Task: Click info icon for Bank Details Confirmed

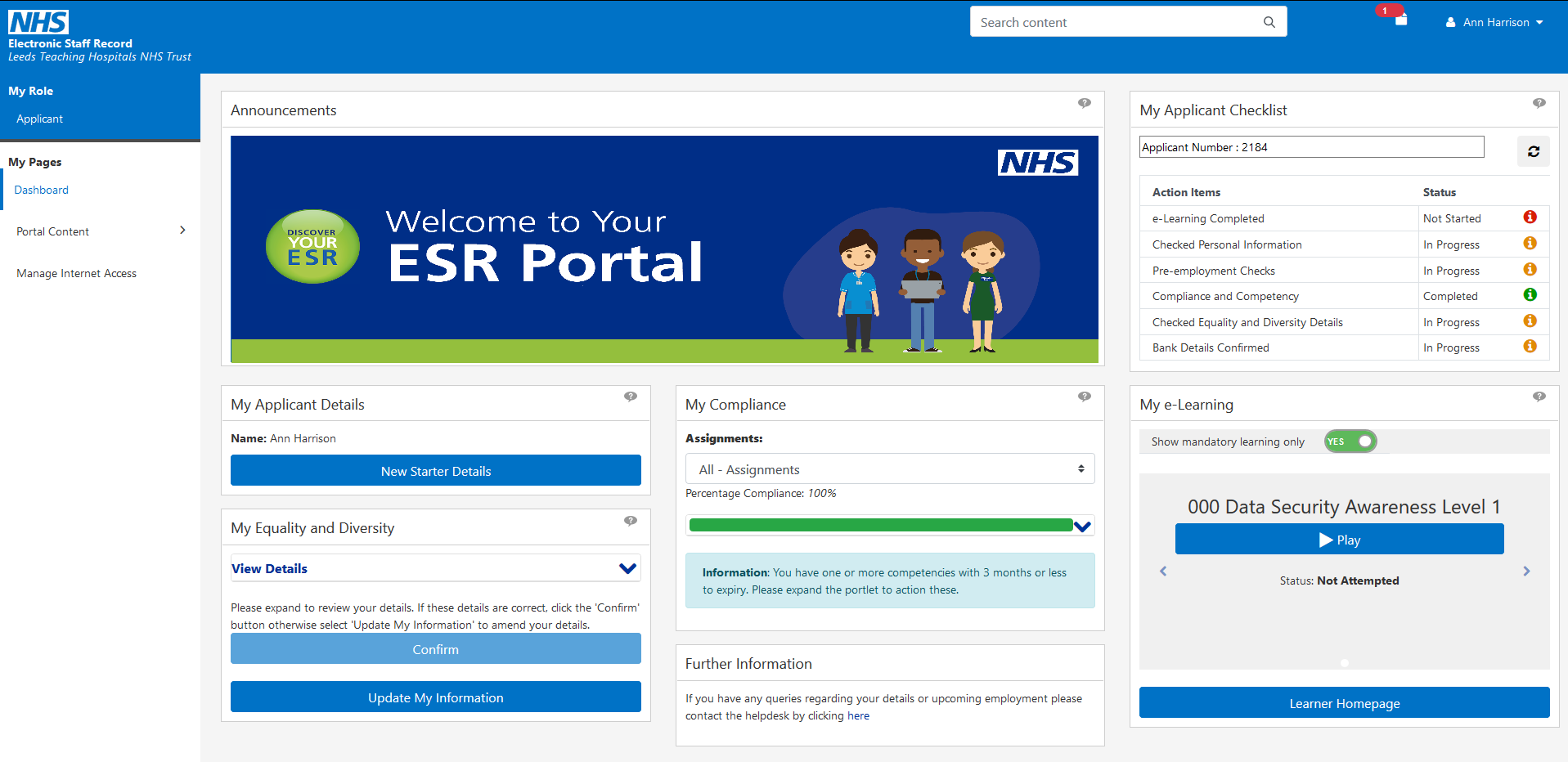Action: pyautogui.click(x=1530, y=346)
